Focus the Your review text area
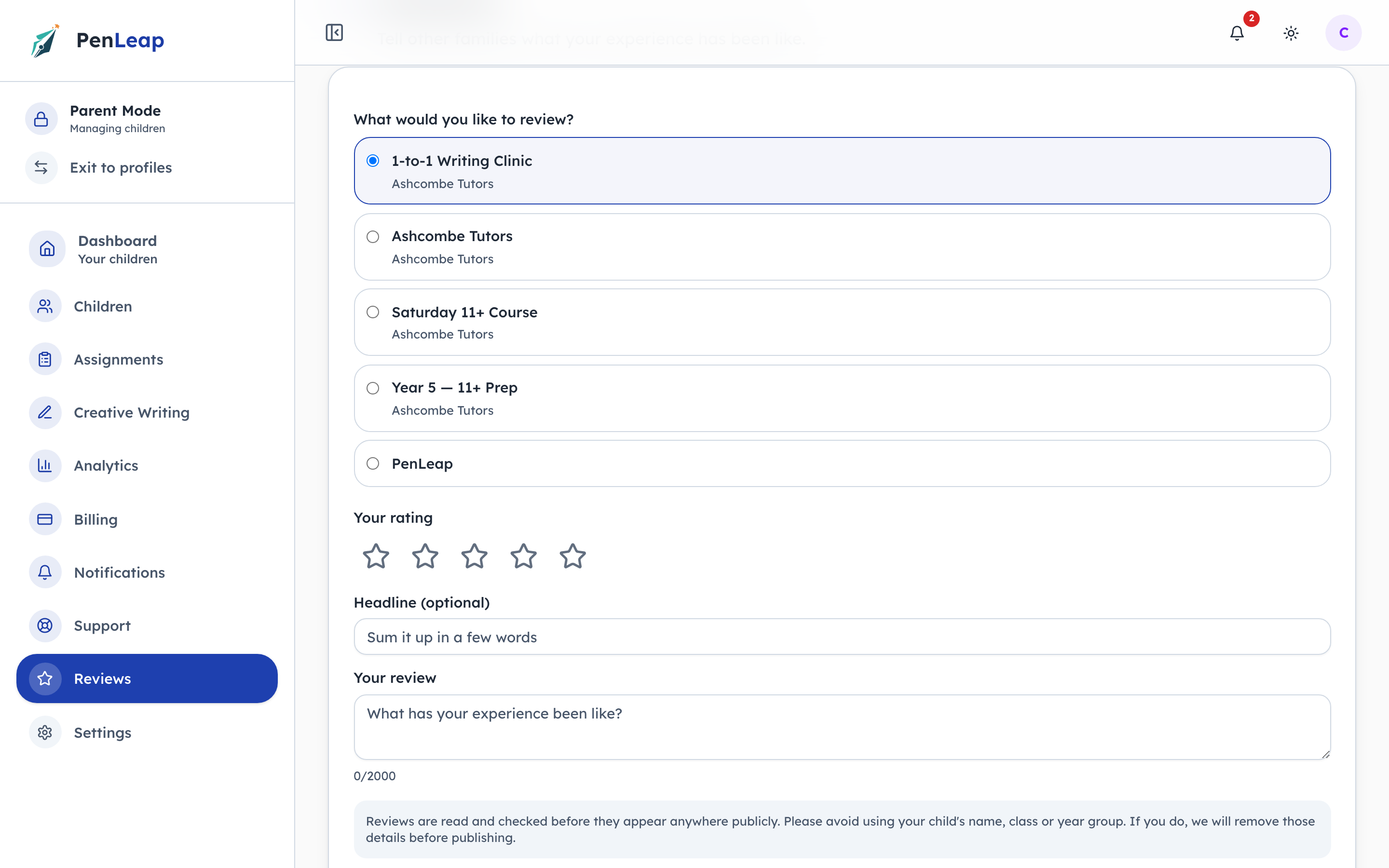This screenshot has width=1389, height=868. [x=842, y=727]
